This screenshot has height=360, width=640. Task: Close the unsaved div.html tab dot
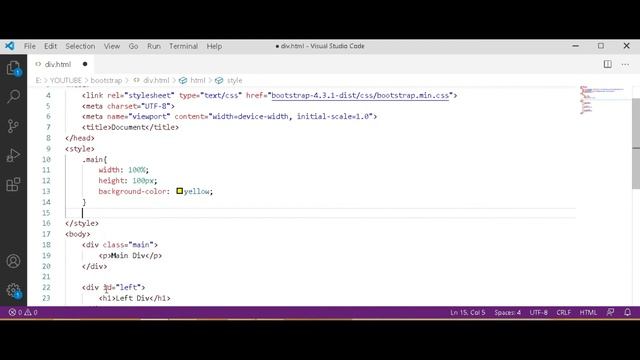85,64
